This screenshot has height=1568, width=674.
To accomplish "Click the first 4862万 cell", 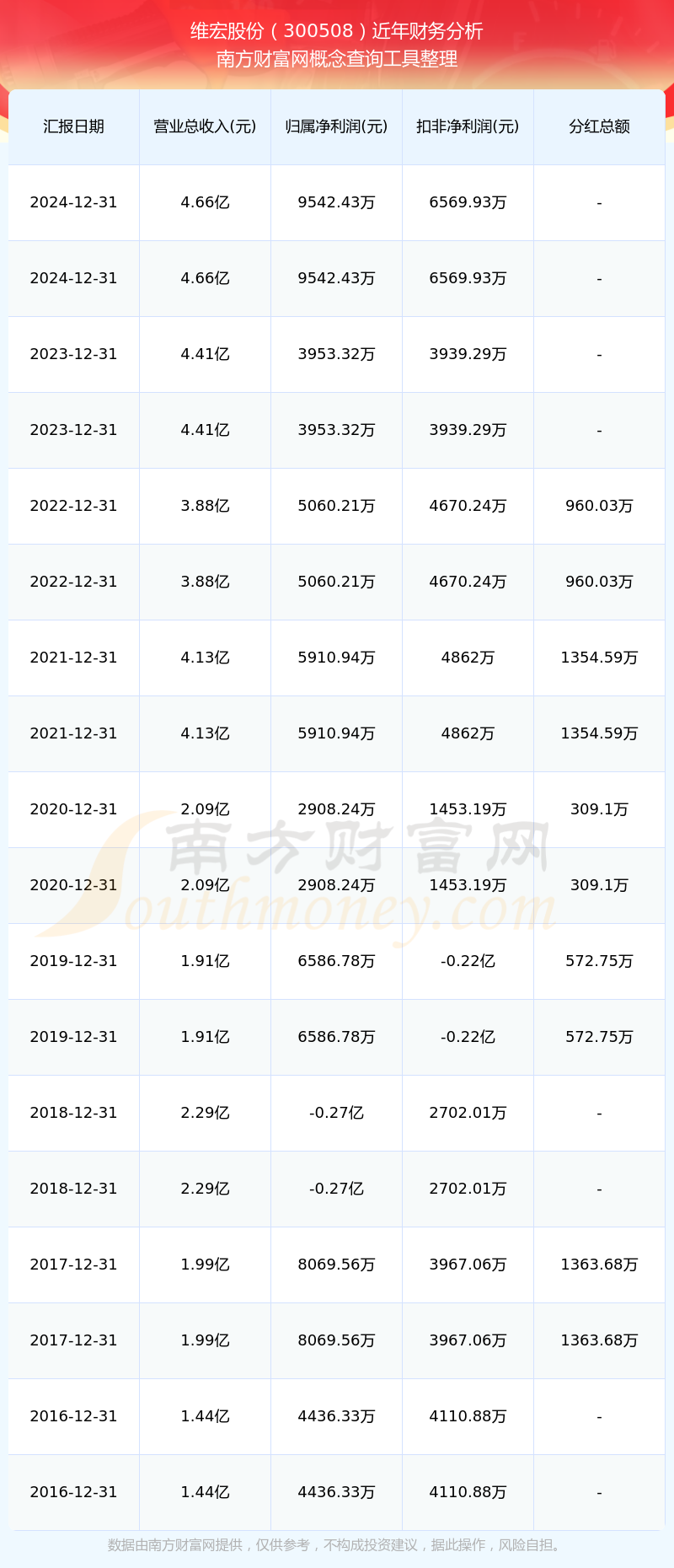I will (x=468, y=658).
